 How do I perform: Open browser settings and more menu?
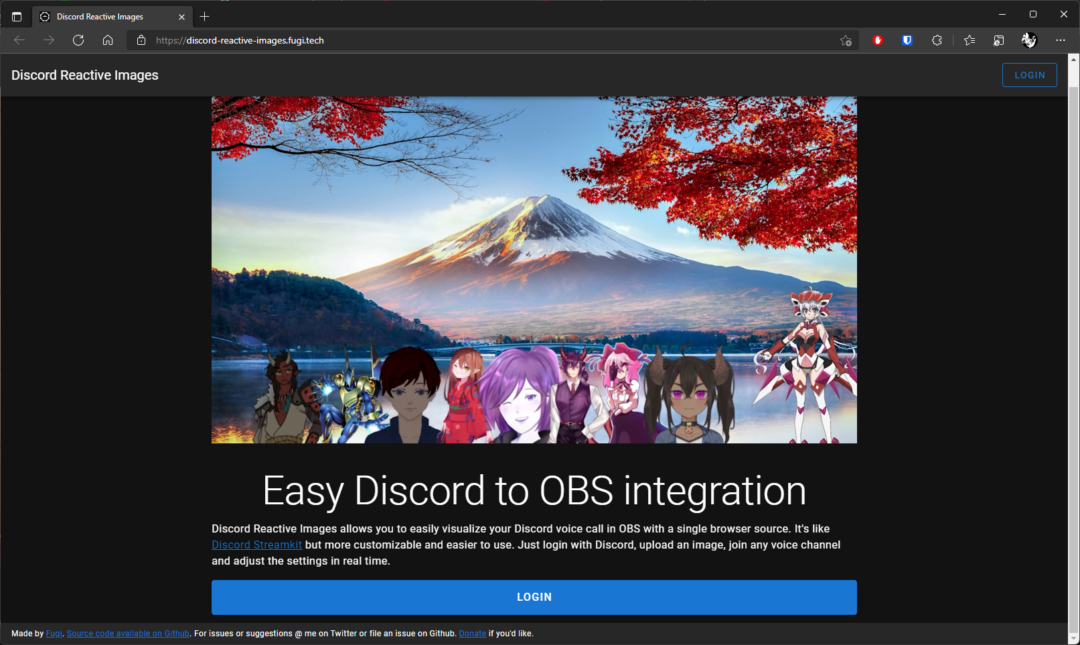click(x=1060, y=41)
